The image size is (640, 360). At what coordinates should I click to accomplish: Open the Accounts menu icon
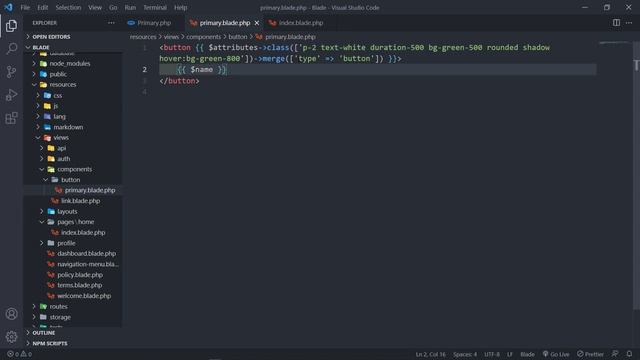pos(11,313)
